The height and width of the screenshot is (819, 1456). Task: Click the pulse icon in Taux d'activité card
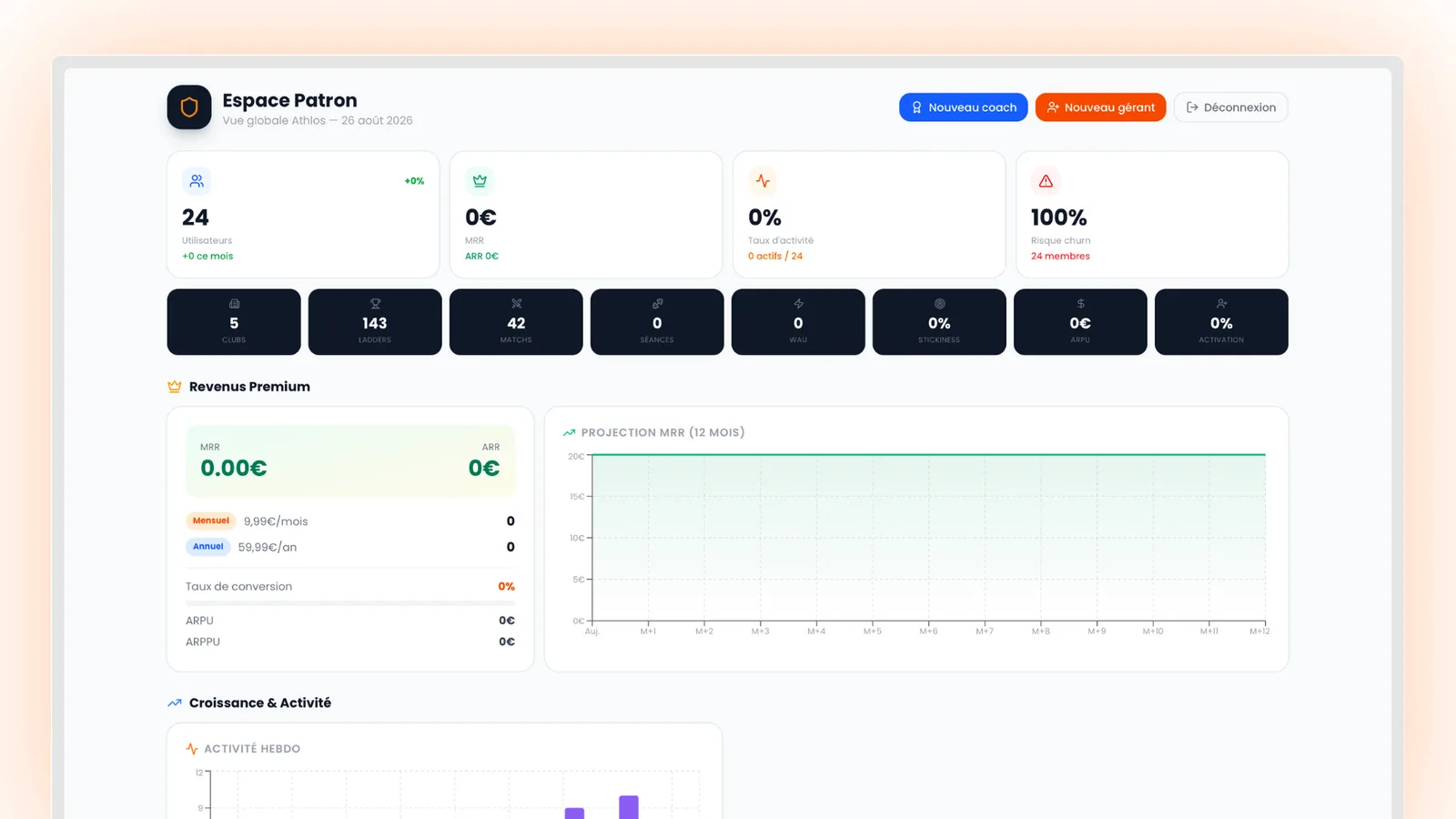[x=763, y=181]
